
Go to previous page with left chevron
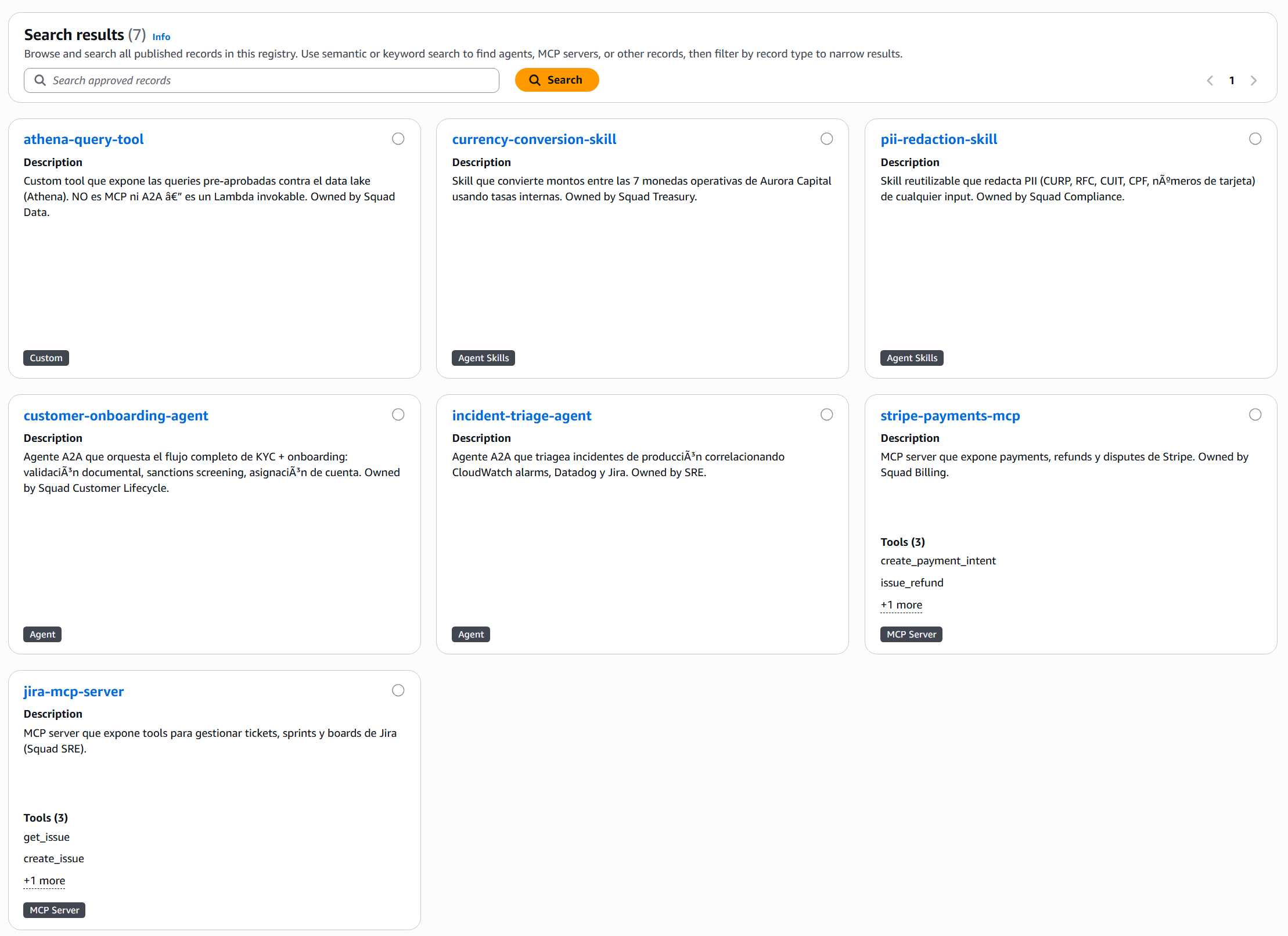(x=1210, y=81)
